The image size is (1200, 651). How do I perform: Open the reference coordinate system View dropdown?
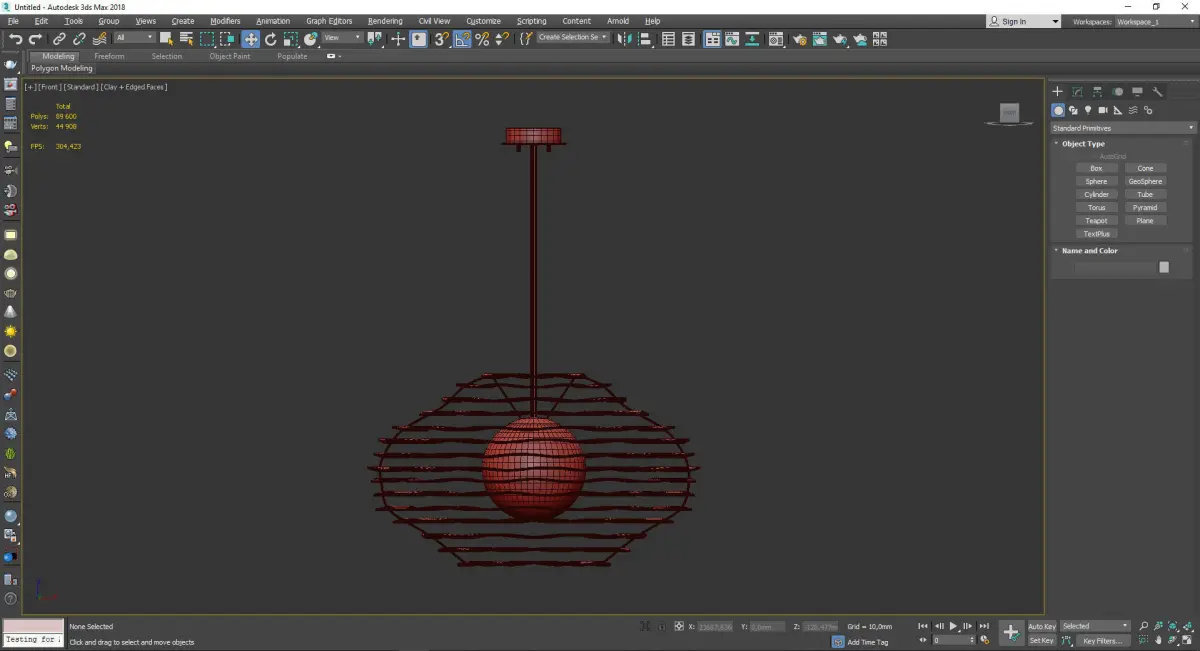click(342, 38)
